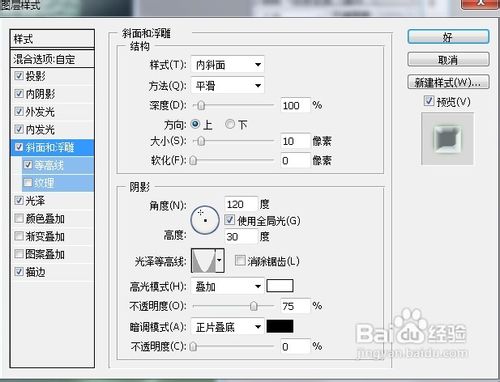Select the 下 direction radio button
Image resolution: width=500 pixels, height=382 pixels.
pyautogui.click(x=230, y=124)
